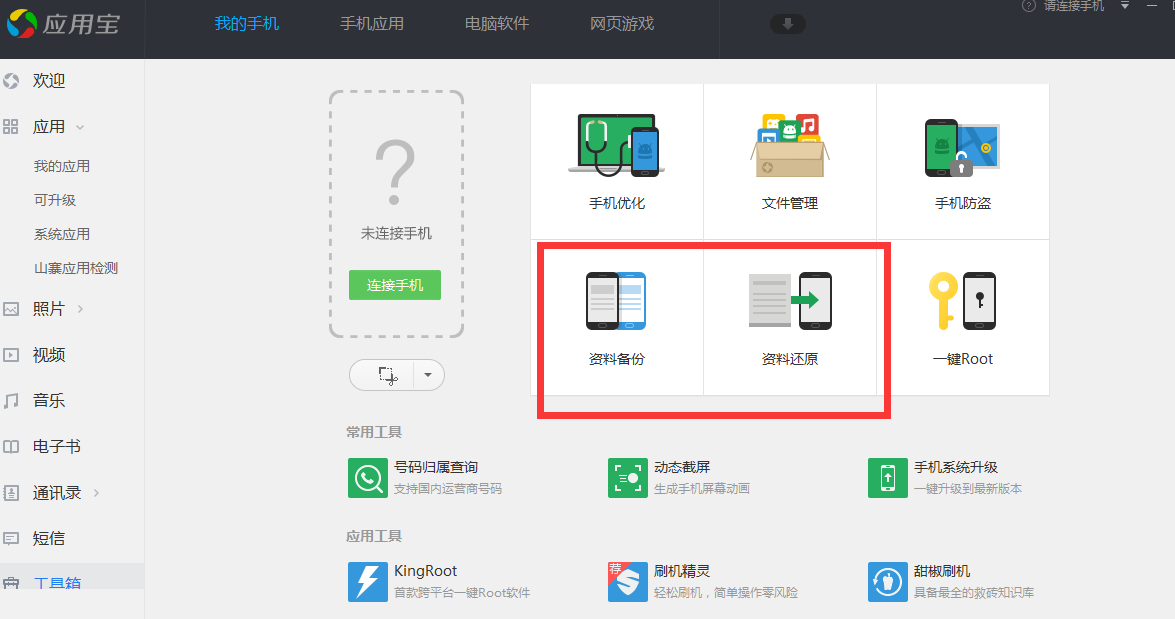
Task: Open the 手机系统升级 label link
Action: tap(956, 468)
